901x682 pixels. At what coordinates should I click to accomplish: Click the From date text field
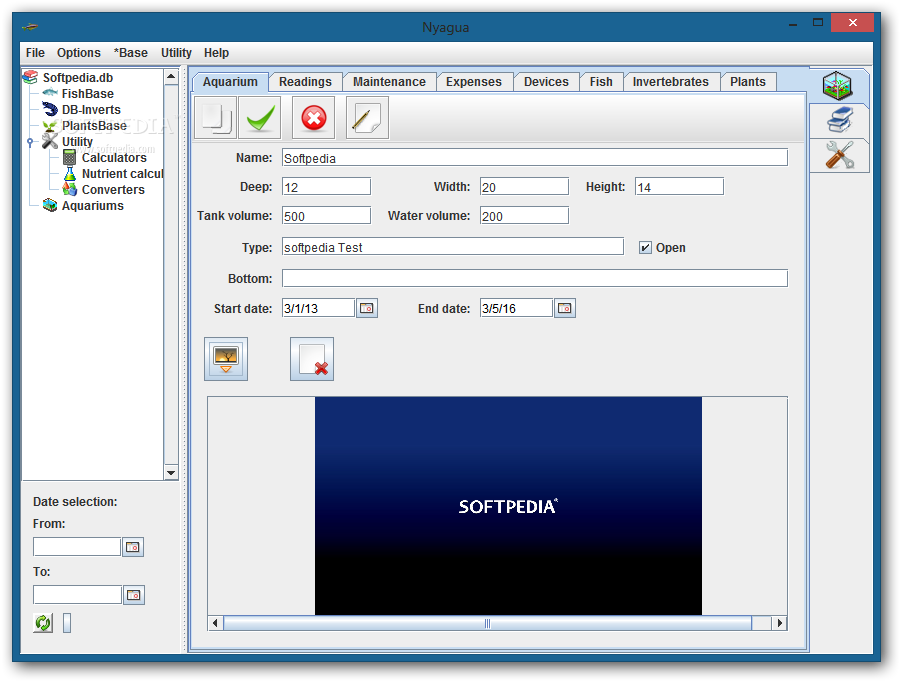point(77,546)
